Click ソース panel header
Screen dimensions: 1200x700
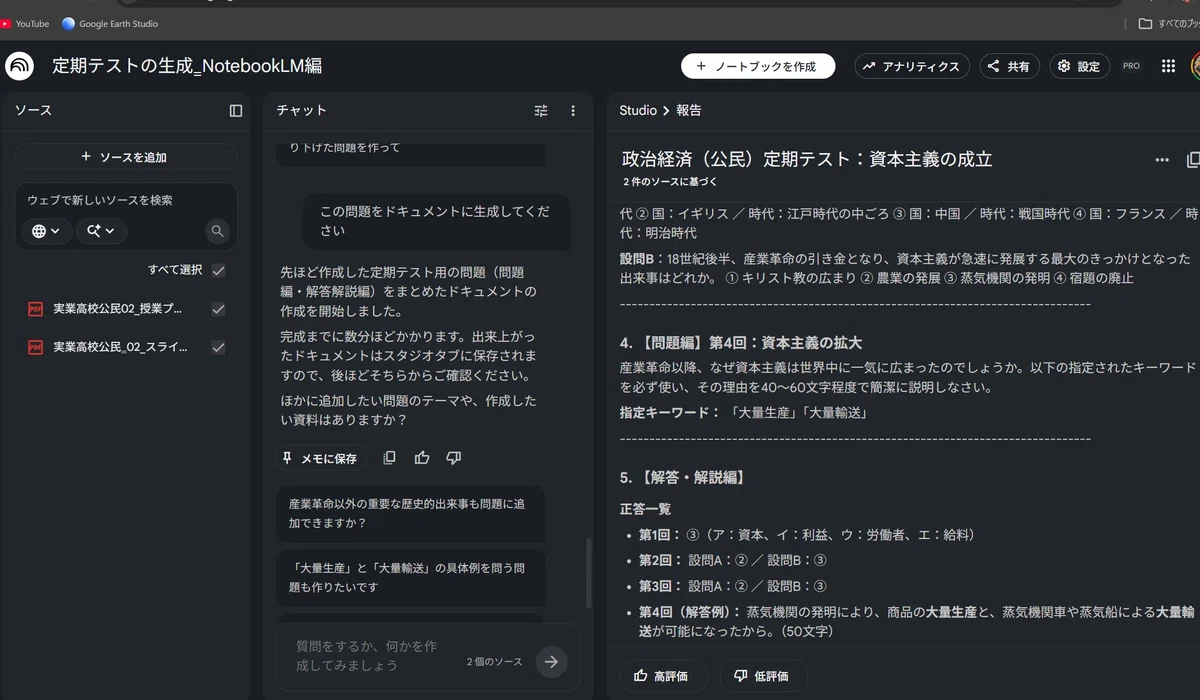click(33, 110)
